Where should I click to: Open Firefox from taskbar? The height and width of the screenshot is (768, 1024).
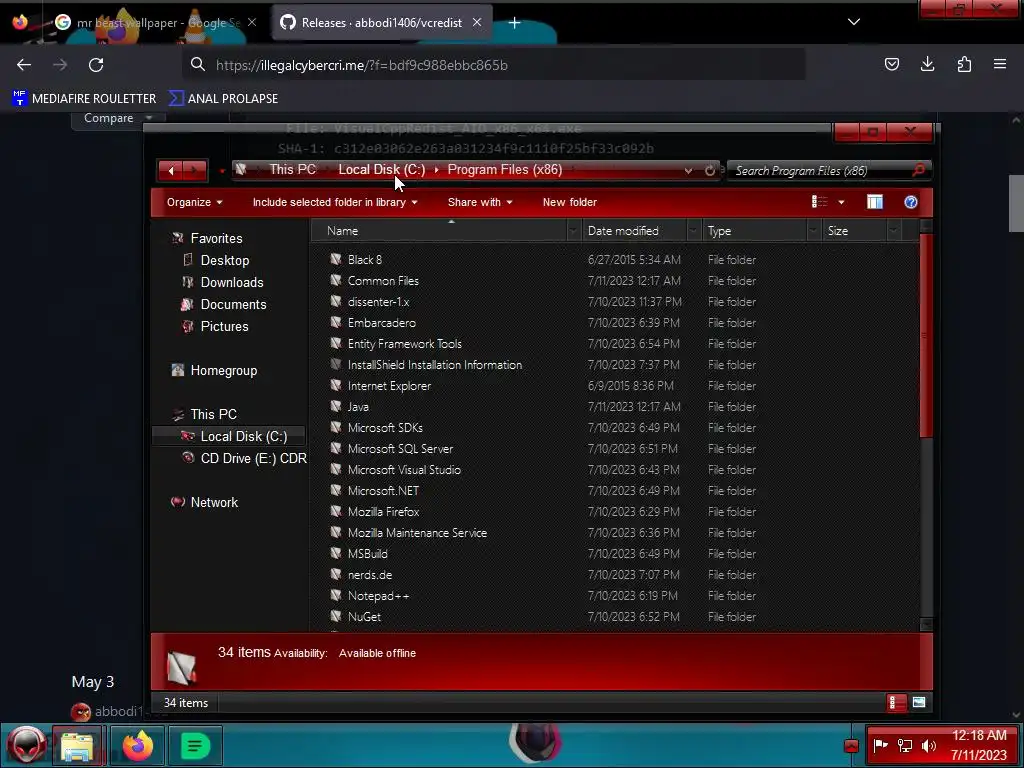click(x=137, y=745)
